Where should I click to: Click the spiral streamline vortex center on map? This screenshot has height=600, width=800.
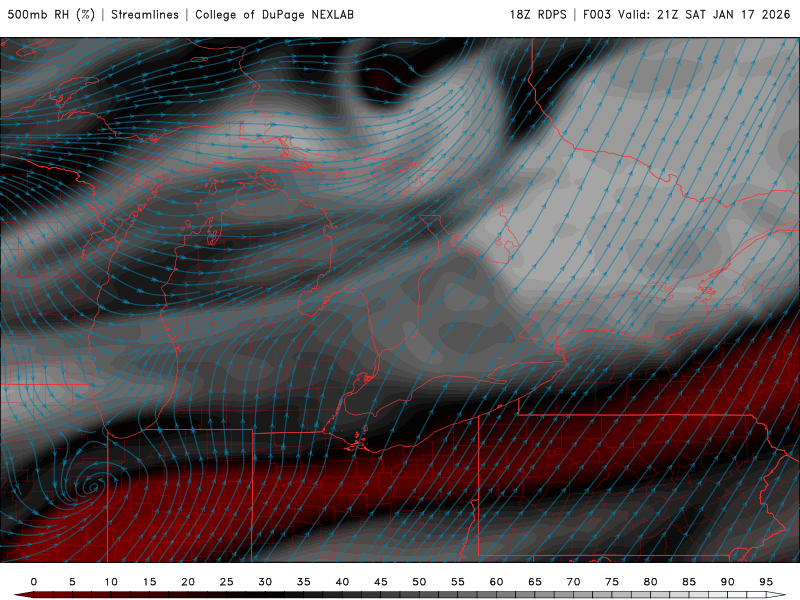tap(94, 487)
